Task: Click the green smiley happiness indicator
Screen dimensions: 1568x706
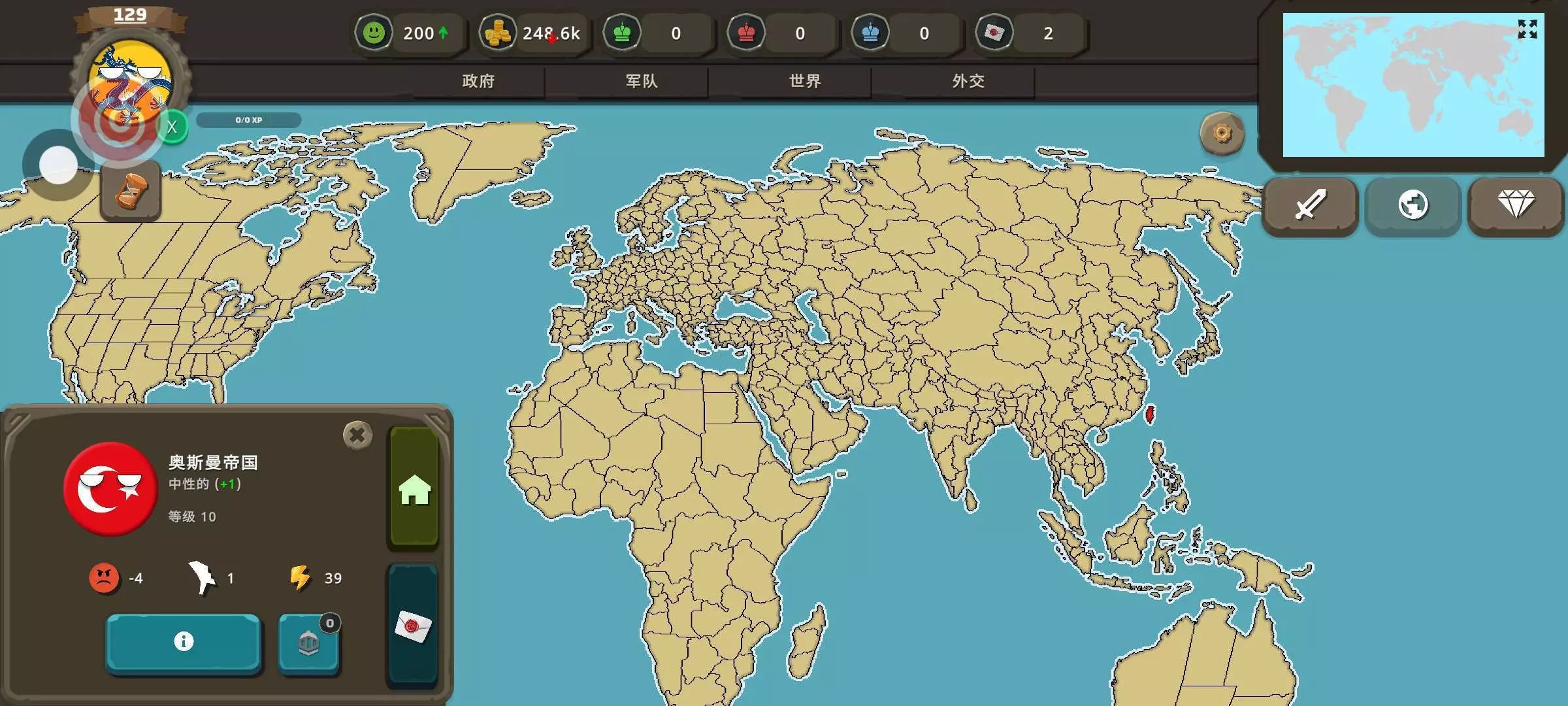Action: pyautogui.click(x=374, y=33)
